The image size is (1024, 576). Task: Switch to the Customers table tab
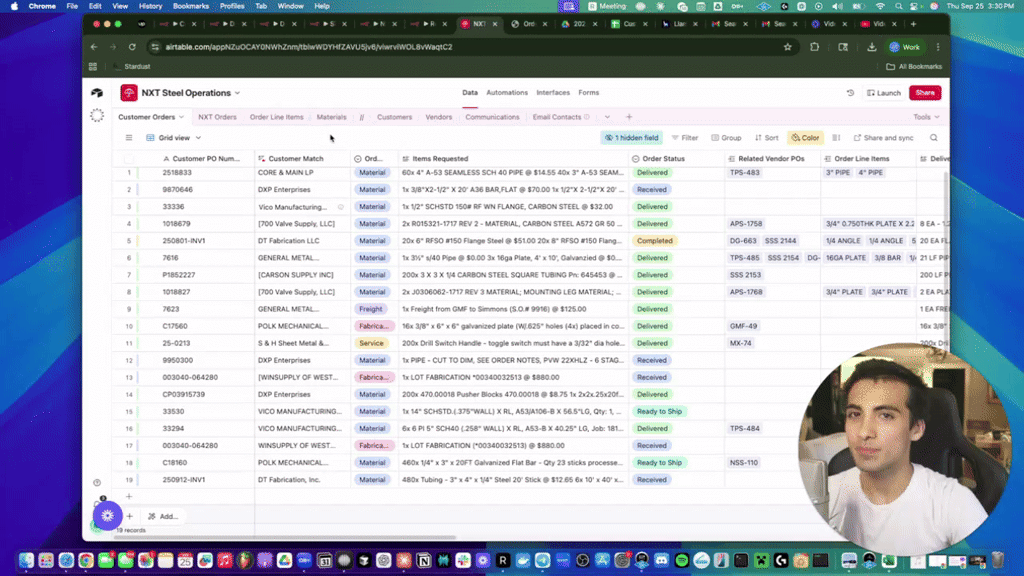point(394,117)
